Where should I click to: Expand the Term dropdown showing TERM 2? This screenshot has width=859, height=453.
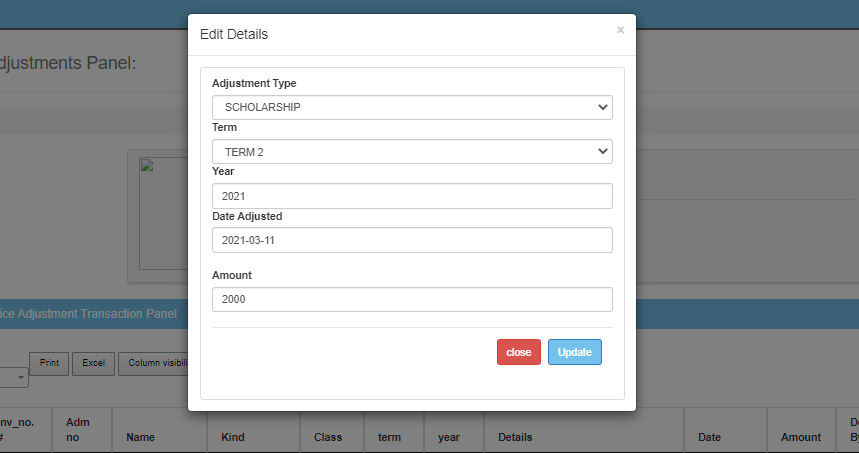click(412, 151)
